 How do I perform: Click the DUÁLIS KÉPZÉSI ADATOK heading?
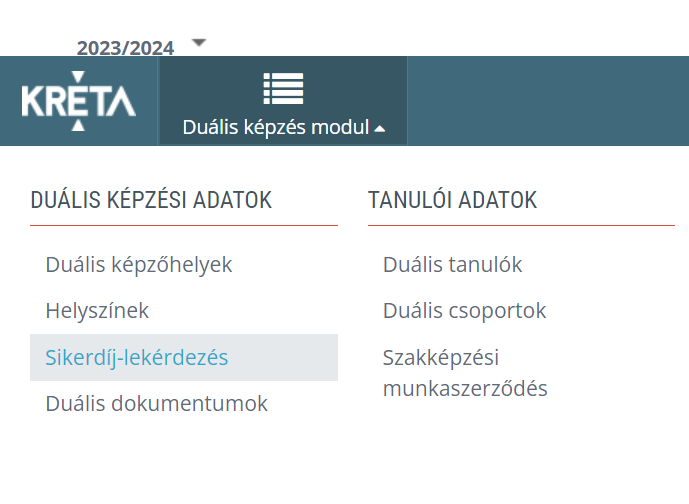(x=151, y=200)
